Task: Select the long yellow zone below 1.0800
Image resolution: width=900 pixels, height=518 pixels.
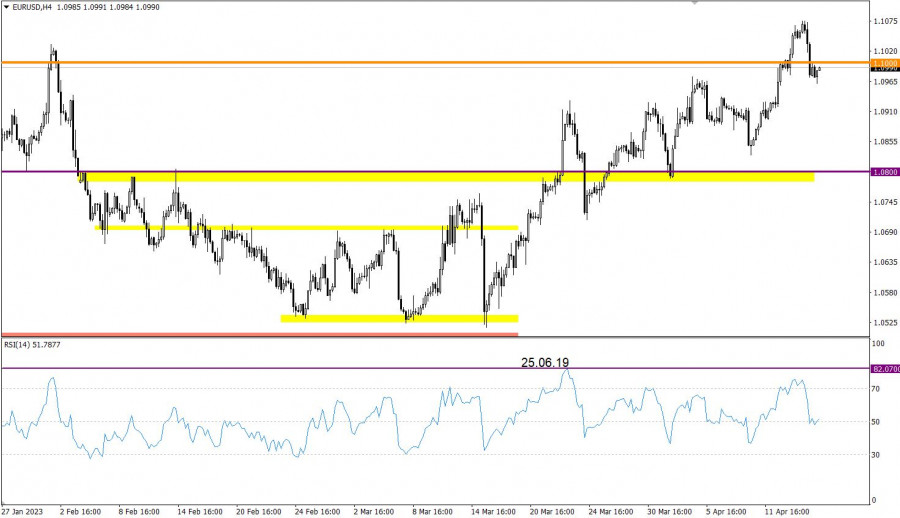Action: pyautogui.click(x=450, y=178)
